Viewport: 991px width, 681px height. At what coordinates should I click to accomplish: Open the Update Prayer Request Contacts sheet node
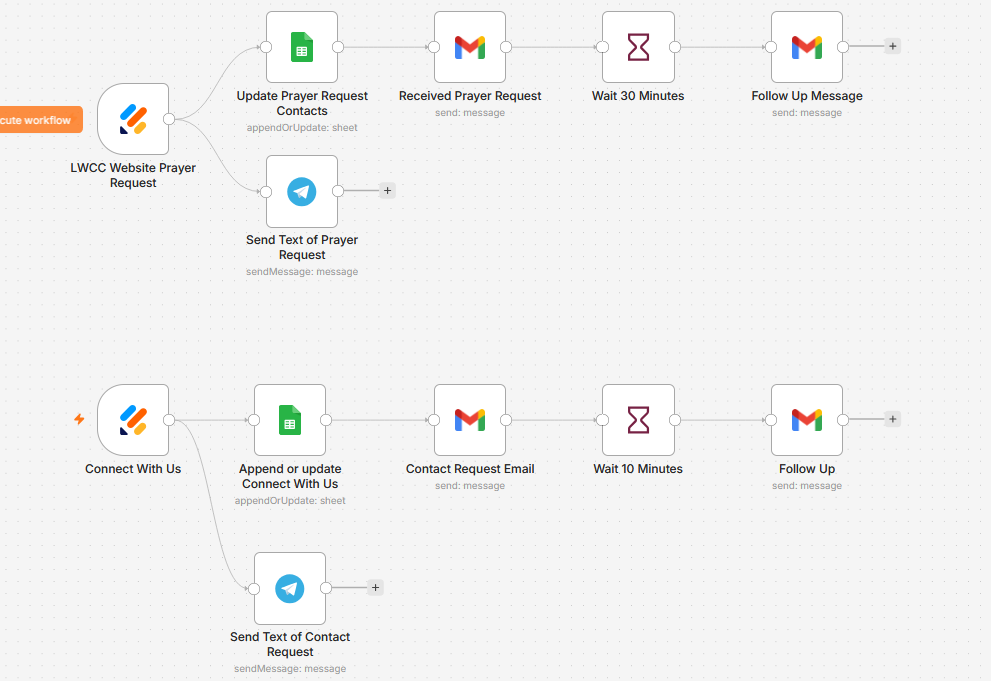pos(302,47)
